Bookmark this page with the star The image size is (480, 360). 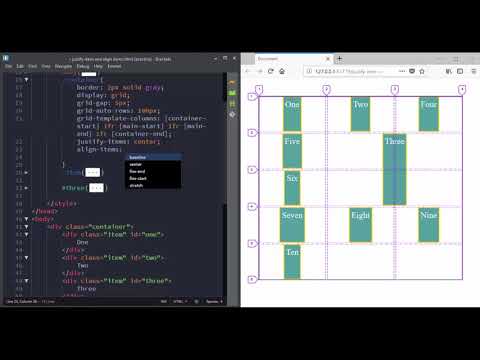tap(422, 71)
